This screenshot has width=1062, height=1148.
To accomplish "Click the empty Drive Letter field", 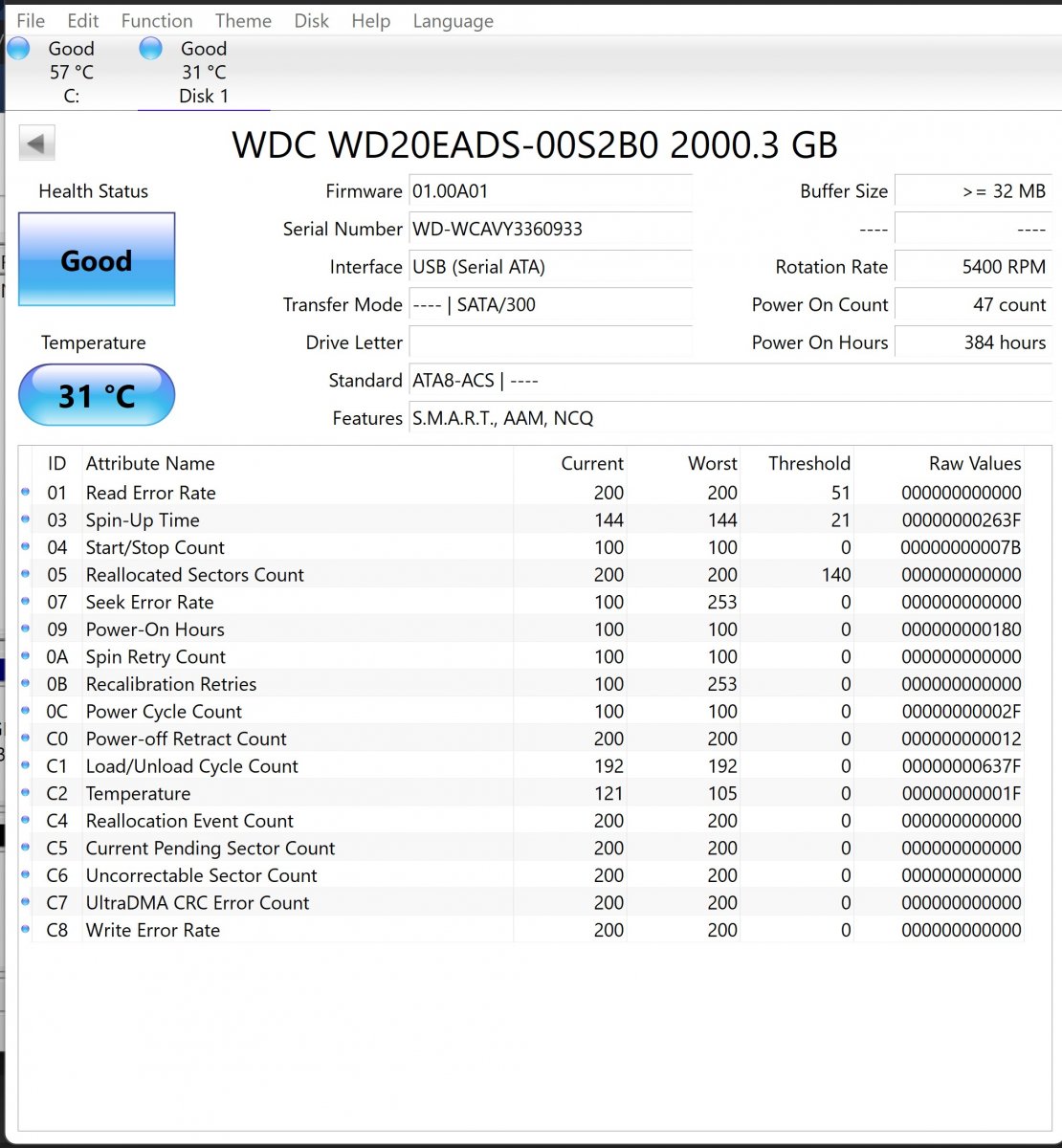I will (x=550, y=342).
